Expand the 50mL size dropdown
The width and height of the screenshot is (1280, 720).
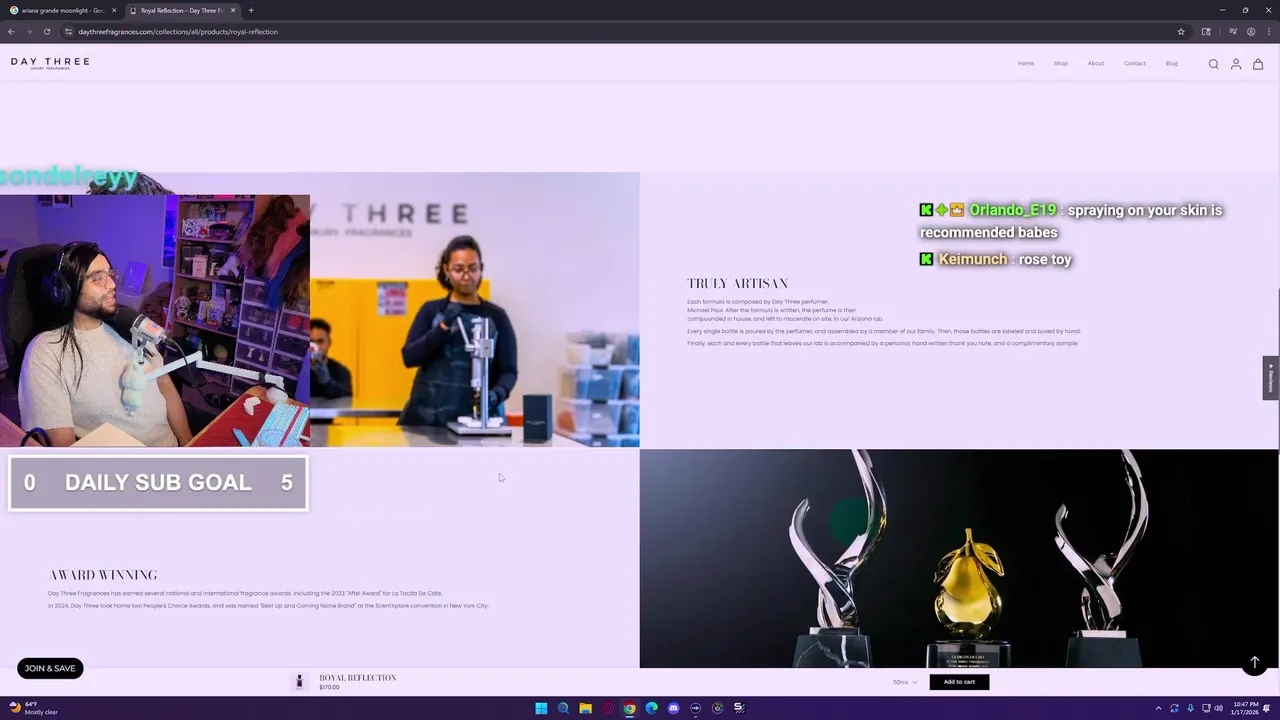pos(905,682)
